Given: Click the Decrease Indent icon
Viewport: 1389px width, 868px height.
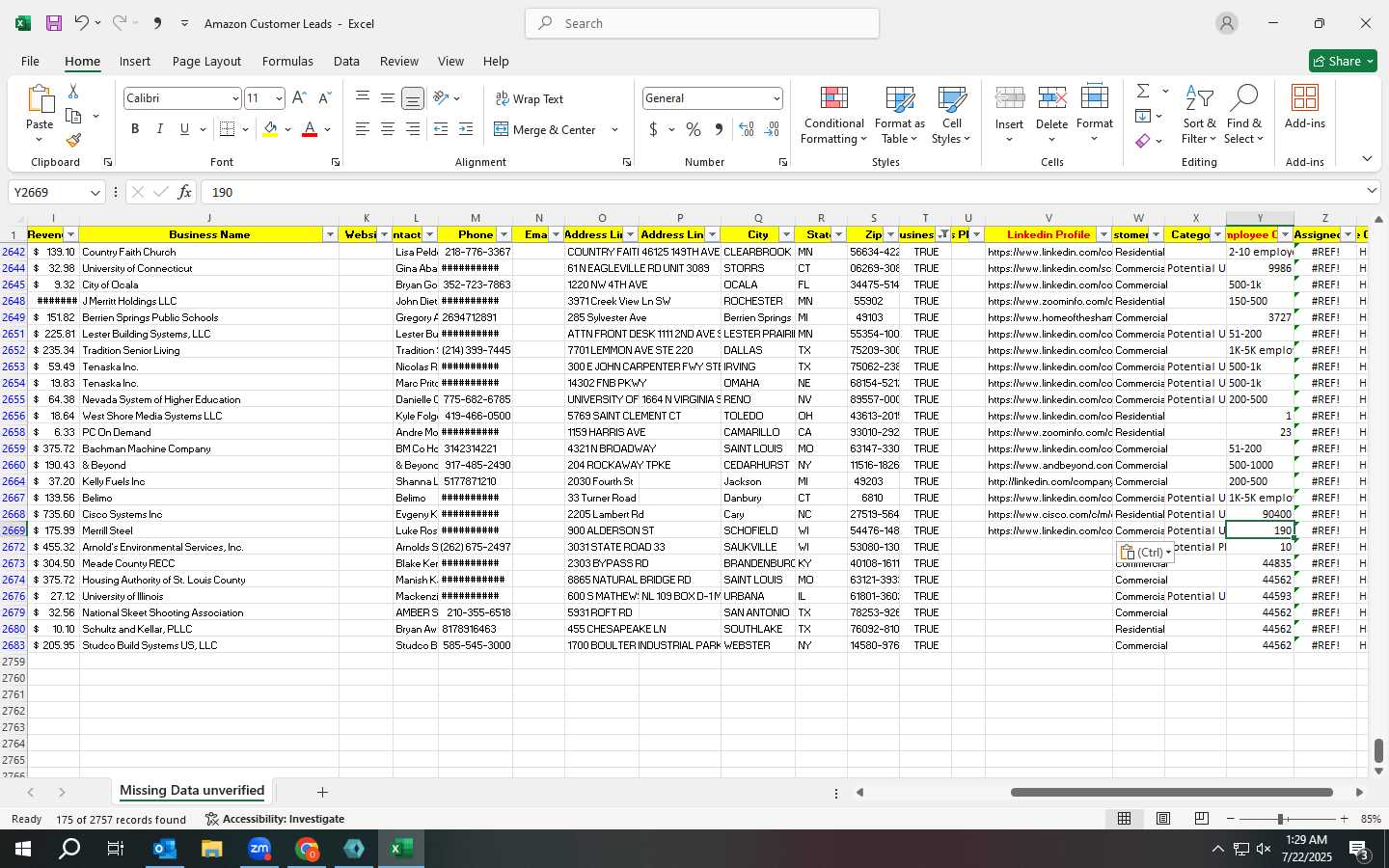Looking at the screenshot, I should (441, 129).
